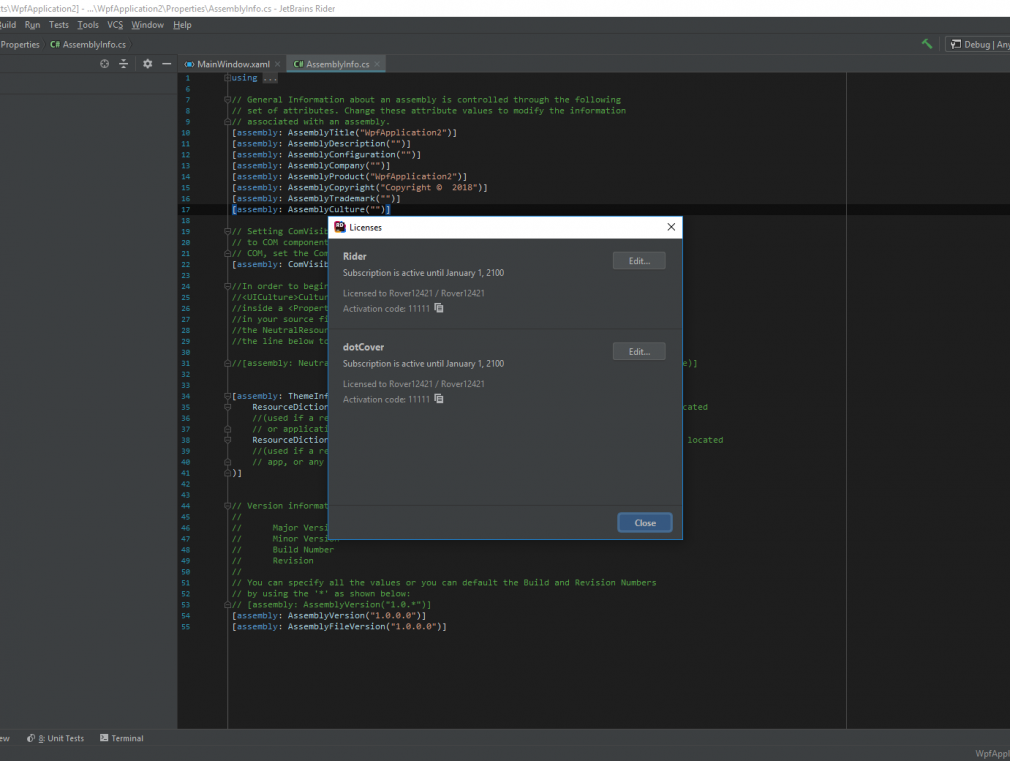Click Close button in Licenses dialog
This screenshot has width=1010, height=761.
tap(645, 523)
